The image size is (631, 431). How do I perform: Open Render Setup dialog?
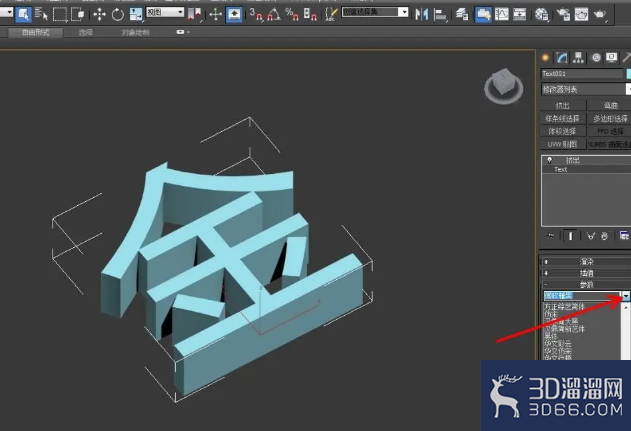coord(563,15)
